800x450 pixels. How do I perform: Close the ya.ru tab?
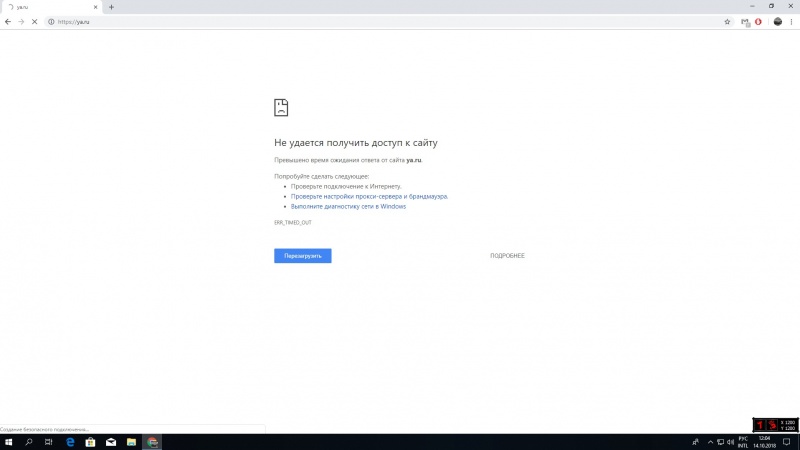point(96,7)
